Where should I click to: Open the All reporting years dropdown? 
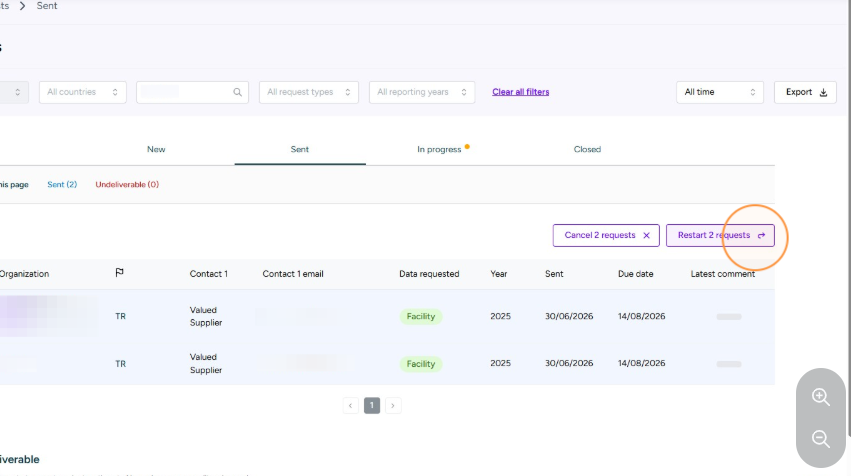[x=422, y=92]
